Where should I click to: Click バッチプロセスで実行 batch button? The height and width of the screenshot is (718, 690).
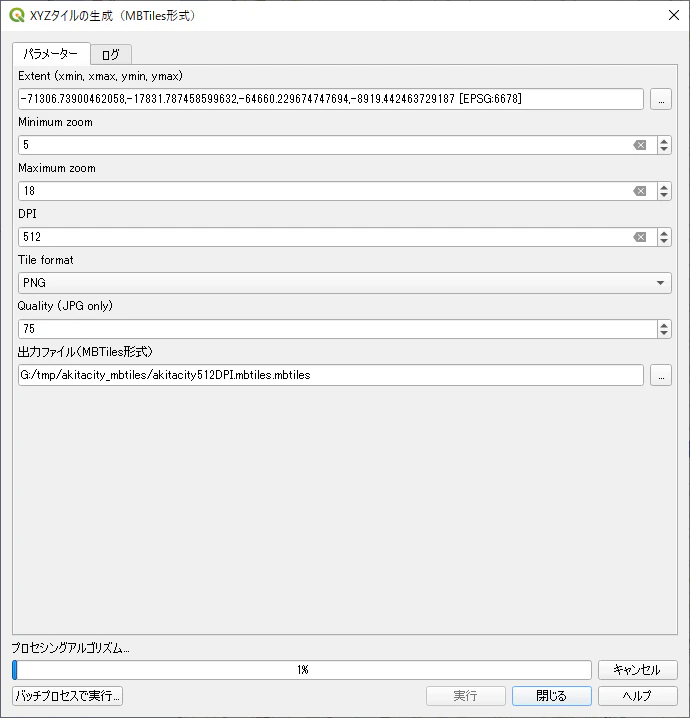[67, 696]
